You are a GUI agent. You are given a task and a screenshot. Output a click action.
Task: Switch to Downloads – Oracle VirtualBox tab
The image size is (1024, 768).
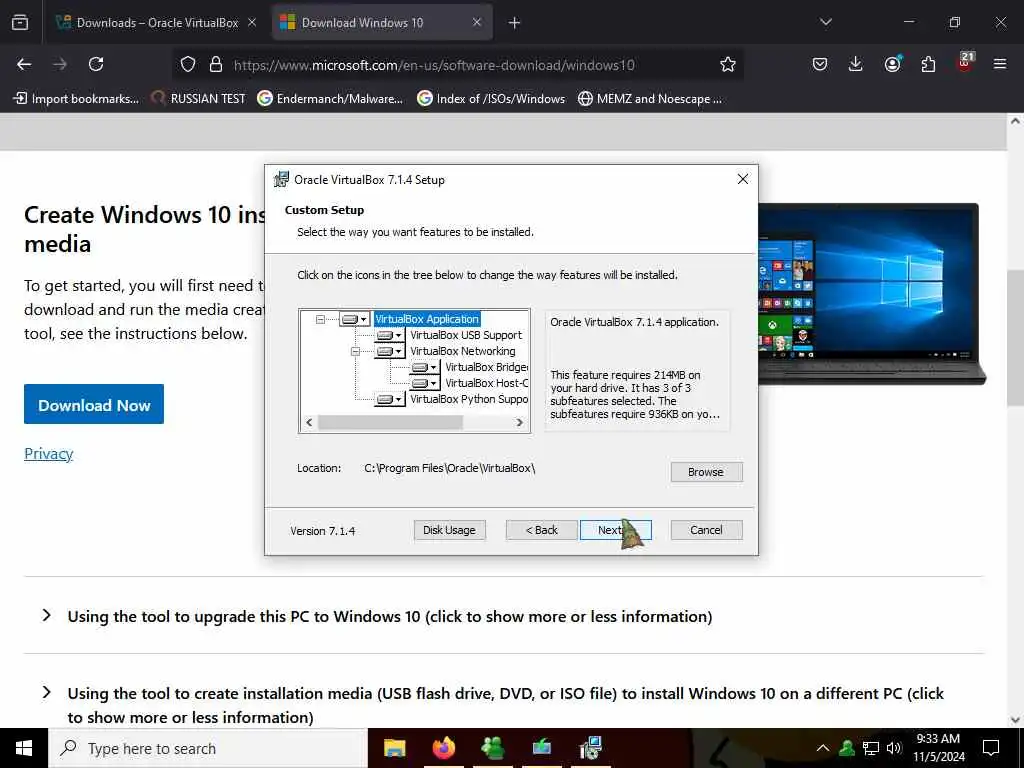click(x=157, y=23)
